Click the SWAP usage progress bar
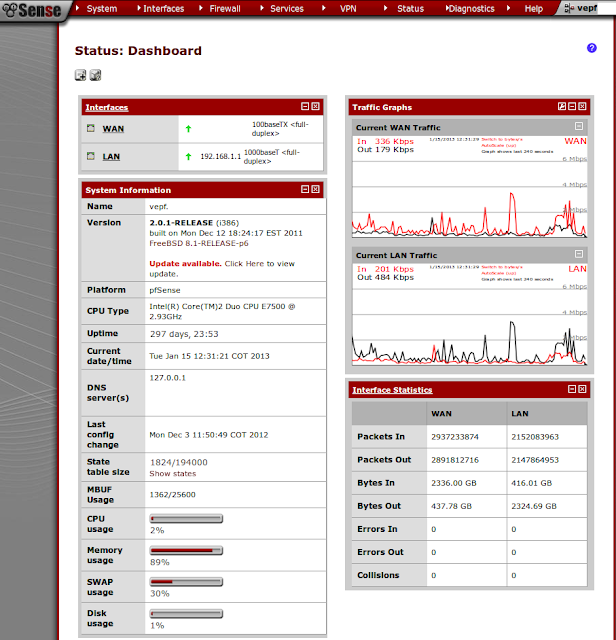This screenshot has width=616, height=640. point(186,582)
